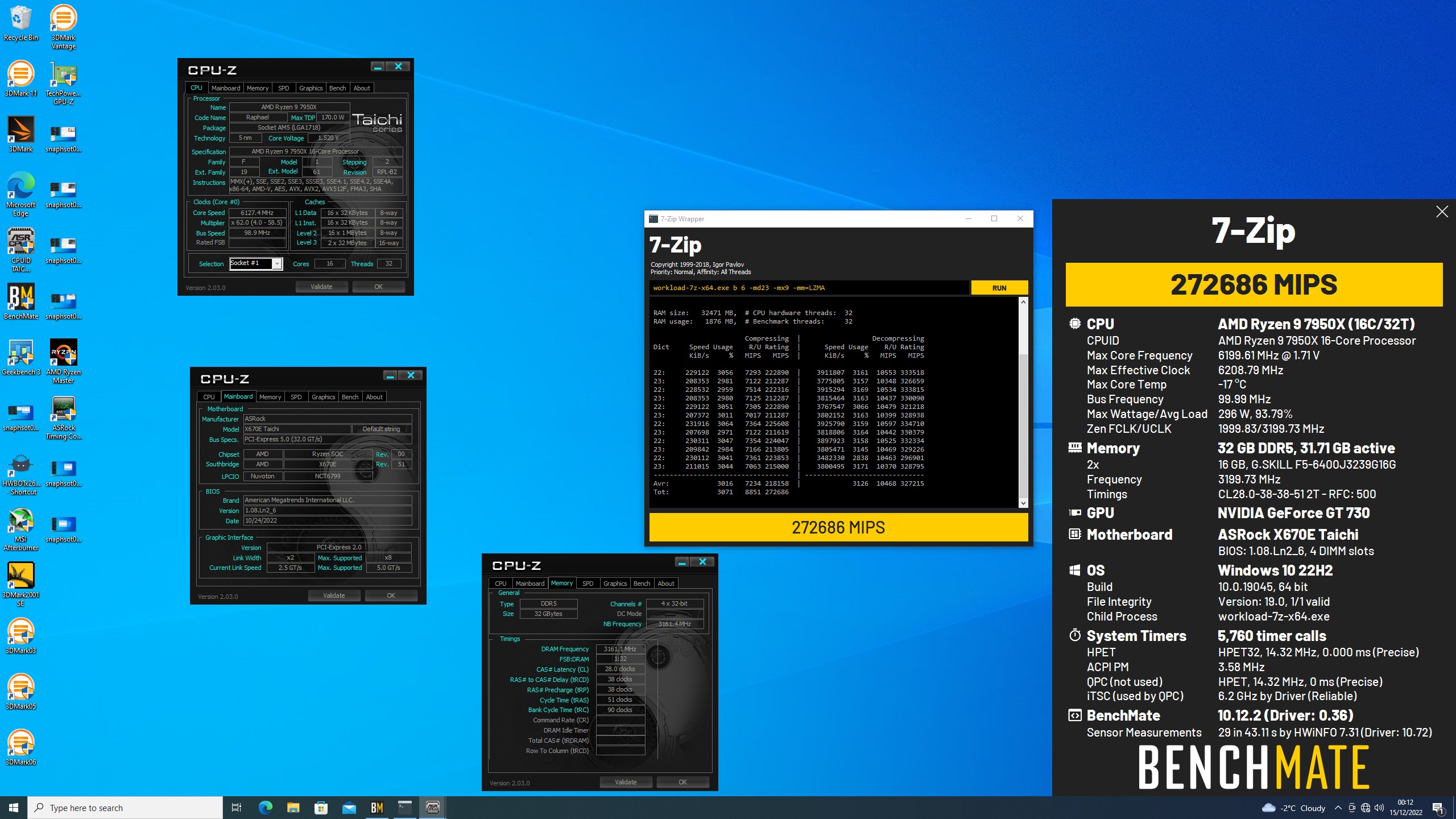Click the 3161.1 MHz DRAM Frequency value
The height and width of the screenshot is (819, 1456).
click(620, 649)
